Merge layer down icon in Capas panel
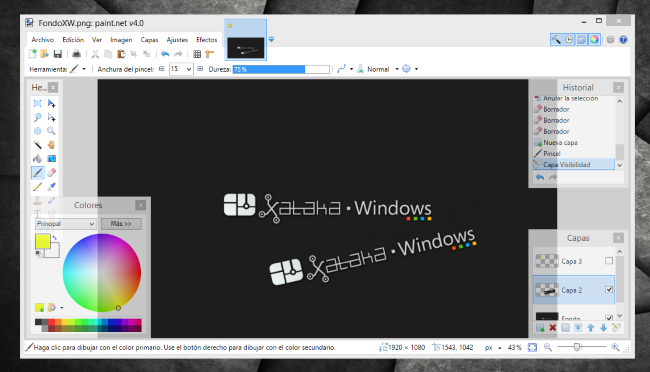 (x=578, y=328)
